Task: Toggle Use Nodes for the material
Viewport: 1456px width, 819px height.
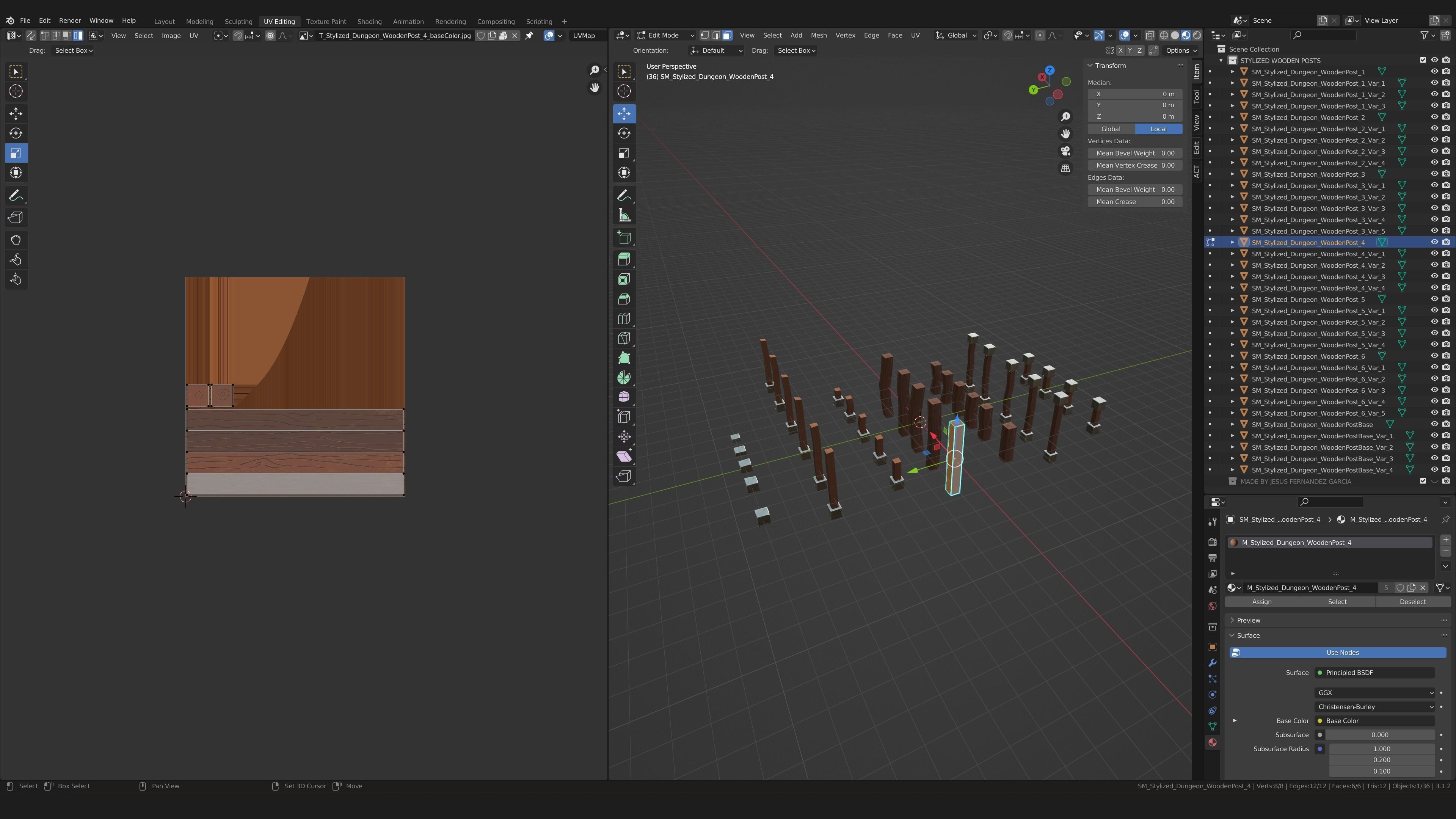Action: point(1338,653)
